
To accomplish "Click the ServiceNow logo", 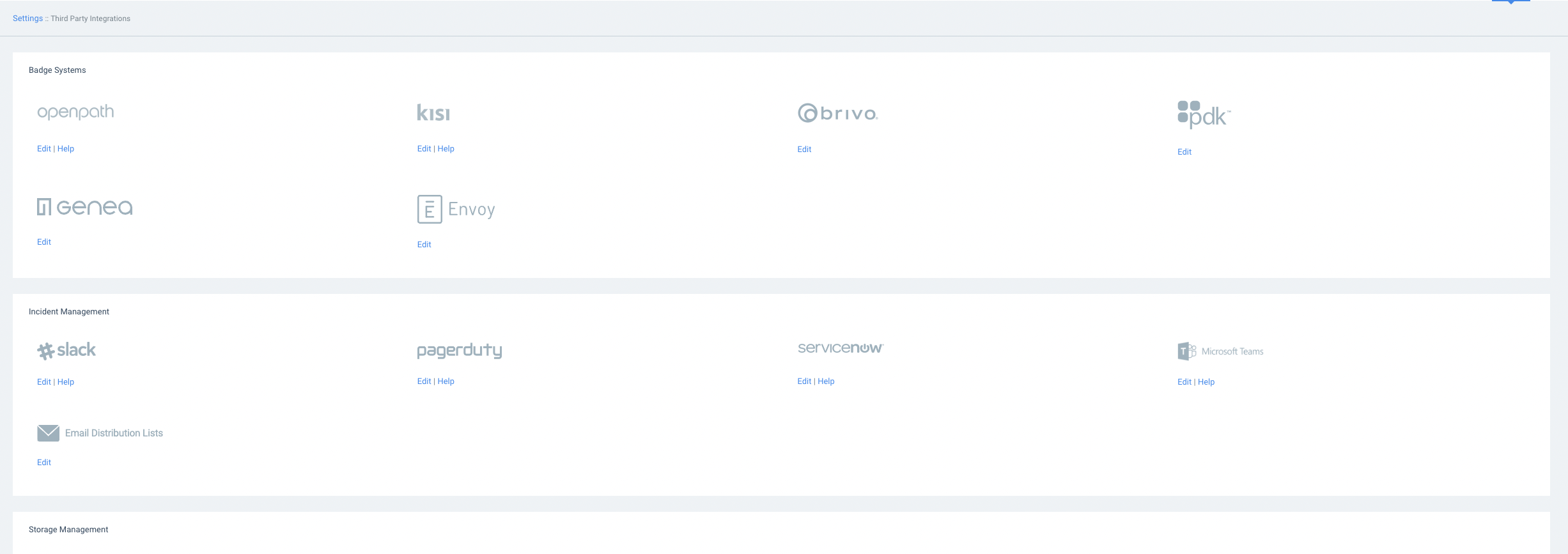I will pos(841,348).
